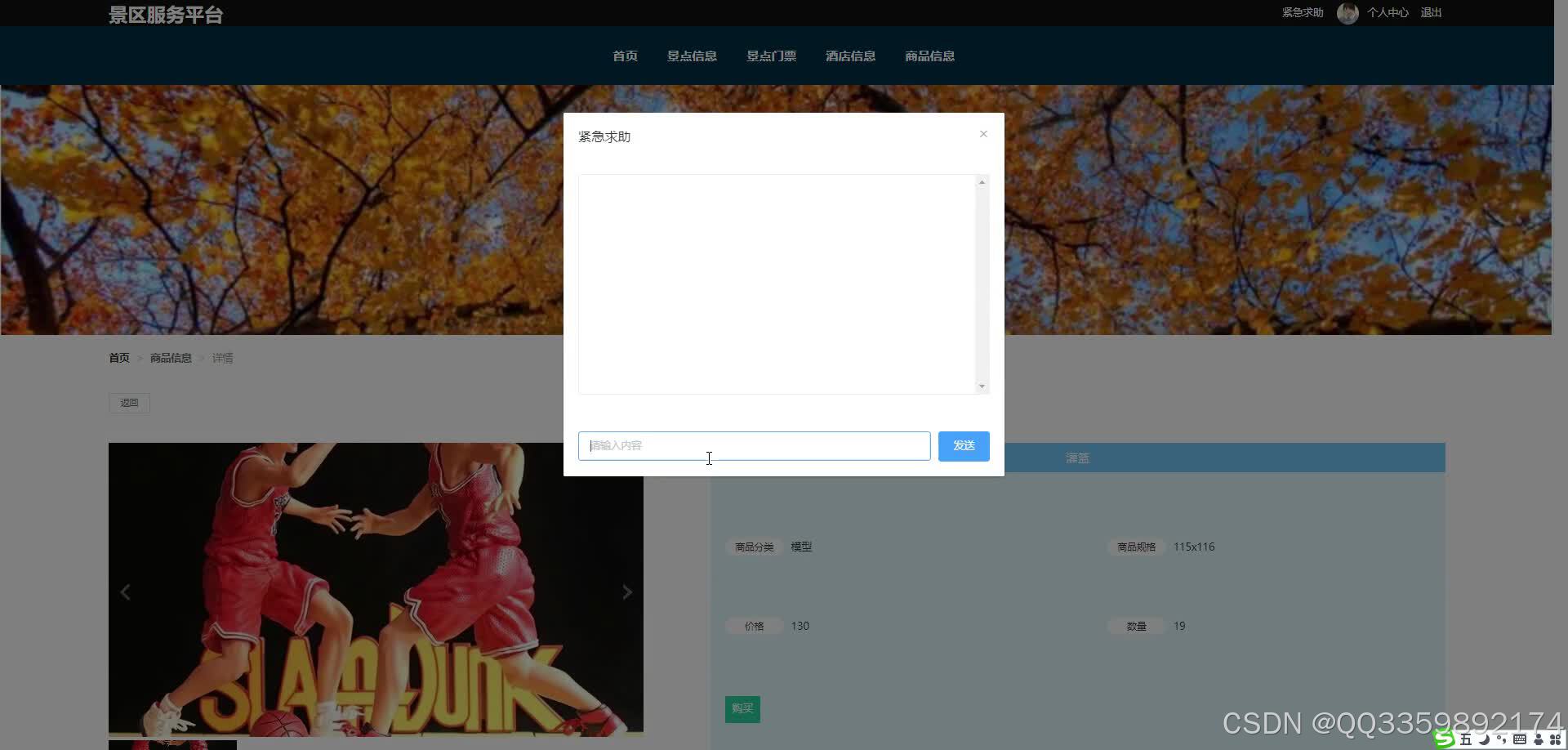Image resolution: width=1568 pixels, height=750 pixels.
Task: Go to 商品信息 in the breadcrumb
Action: point(171,358)
